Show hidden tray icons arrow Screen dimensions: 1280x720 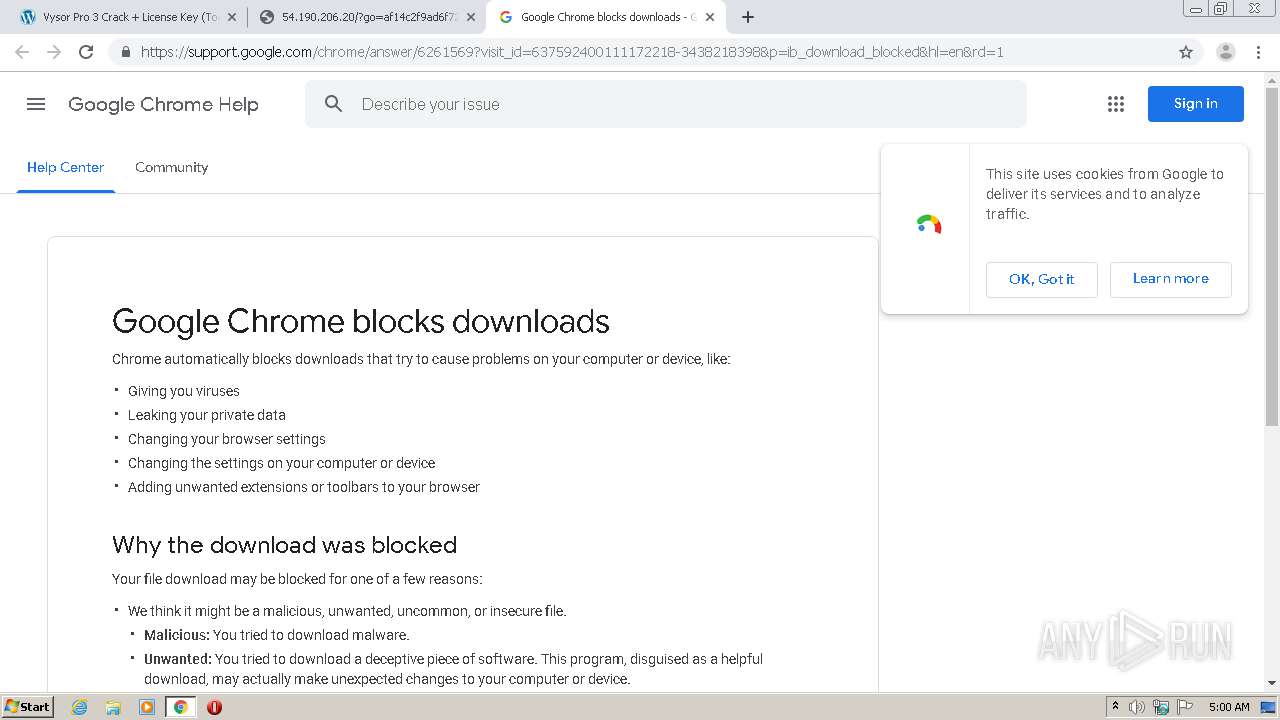1115,707
